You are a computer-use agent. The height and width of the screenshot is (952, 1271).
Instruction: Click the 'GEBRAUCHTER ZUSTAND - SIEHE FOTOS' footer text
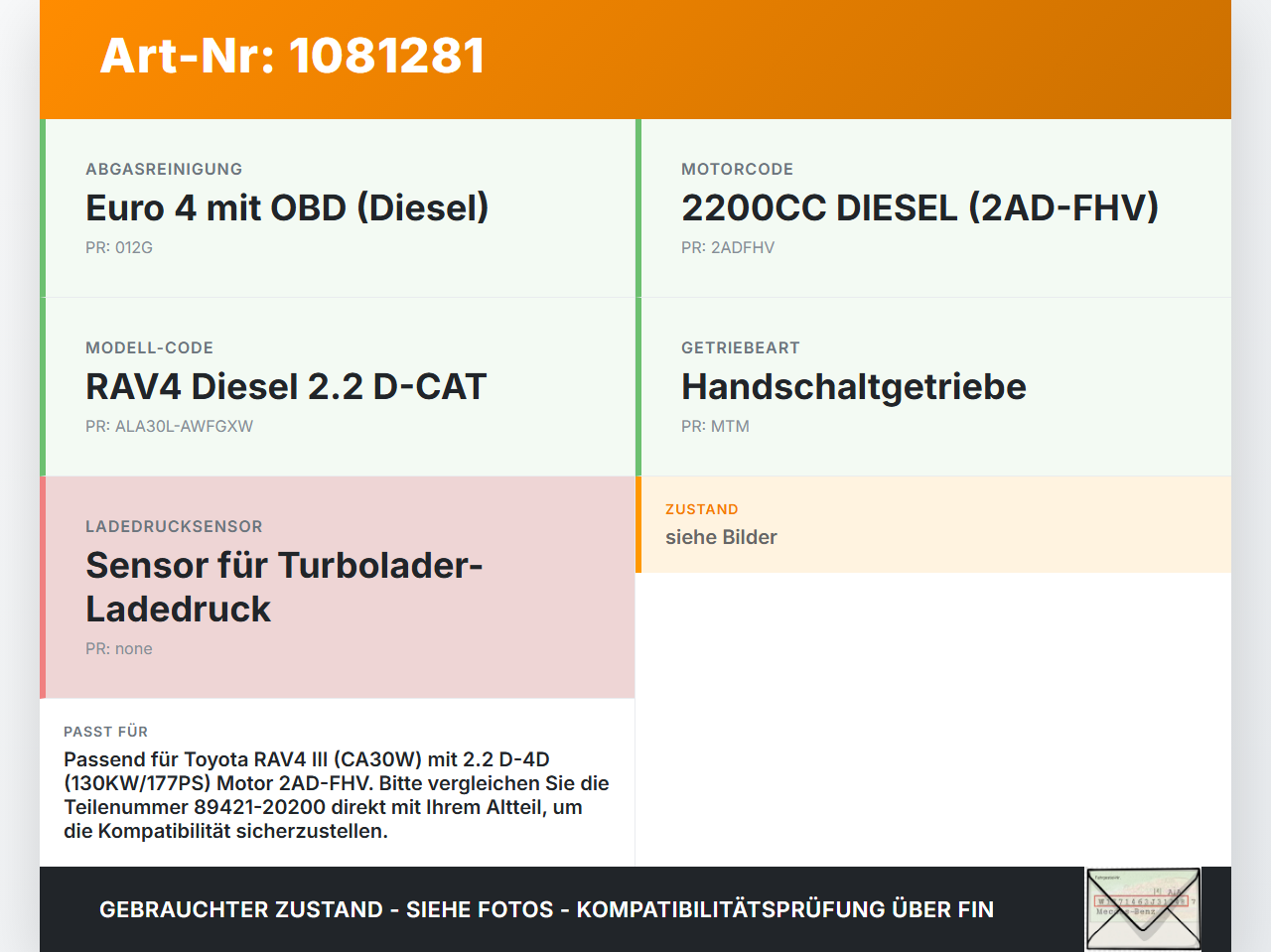546,909
